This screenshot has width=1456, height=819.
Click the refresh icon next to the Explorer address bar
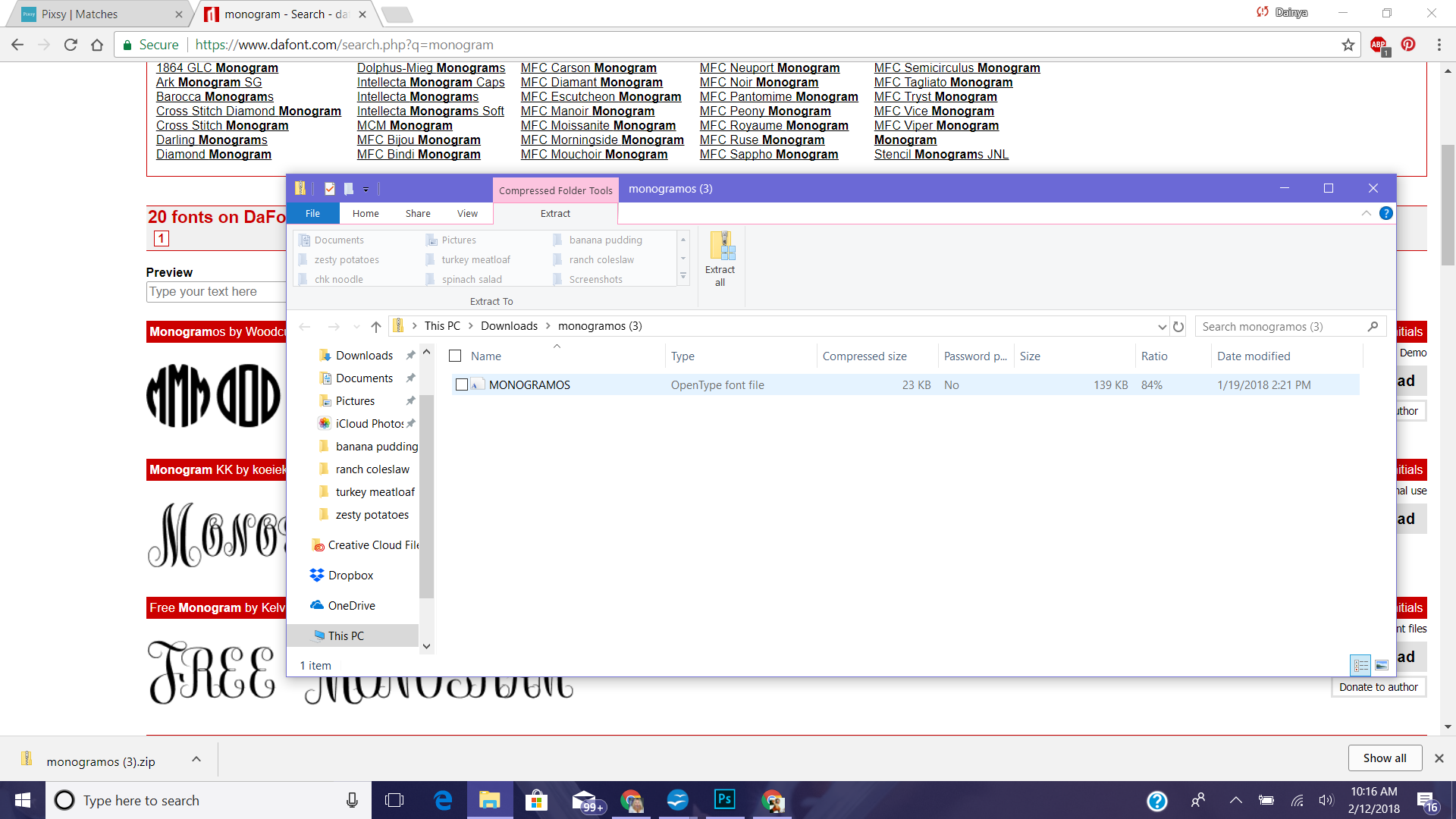(1178, 326)
